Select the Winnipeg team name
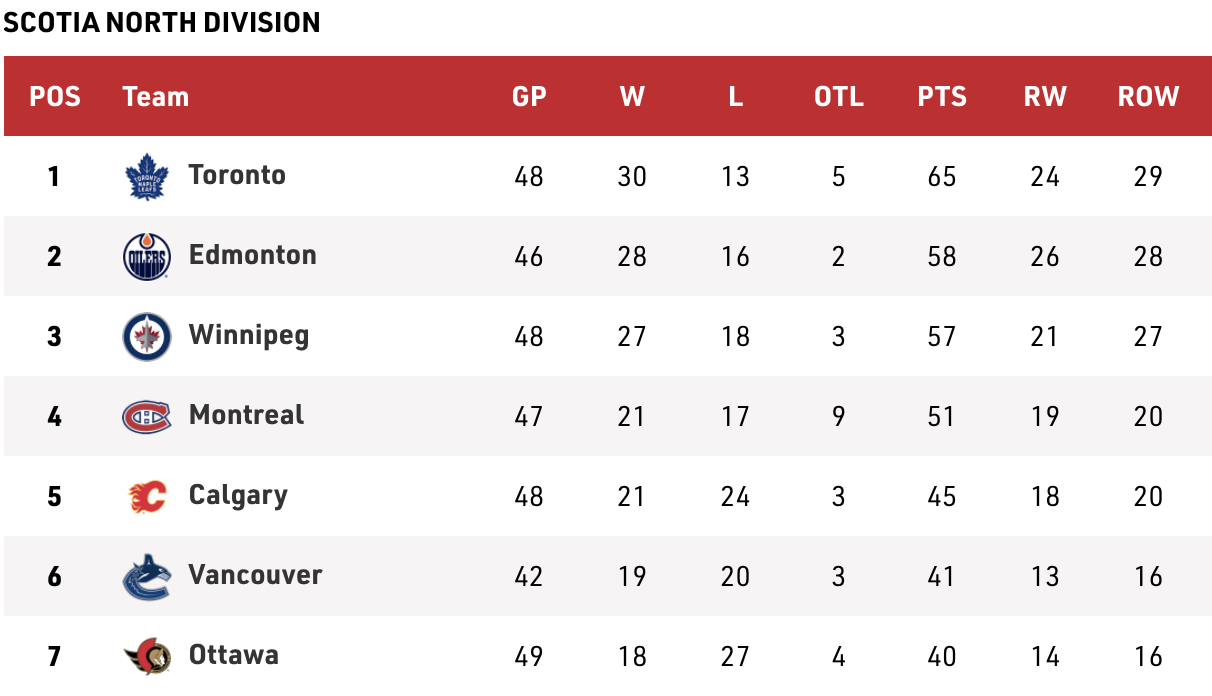This screenshot has height=696, width=1212. 249,335
